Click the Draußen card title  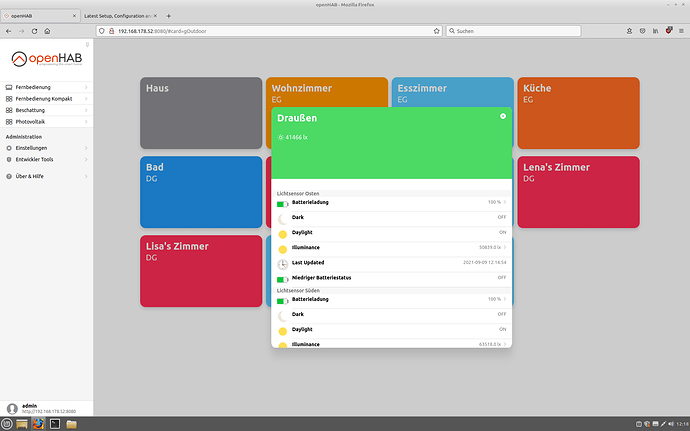[297, 118]
